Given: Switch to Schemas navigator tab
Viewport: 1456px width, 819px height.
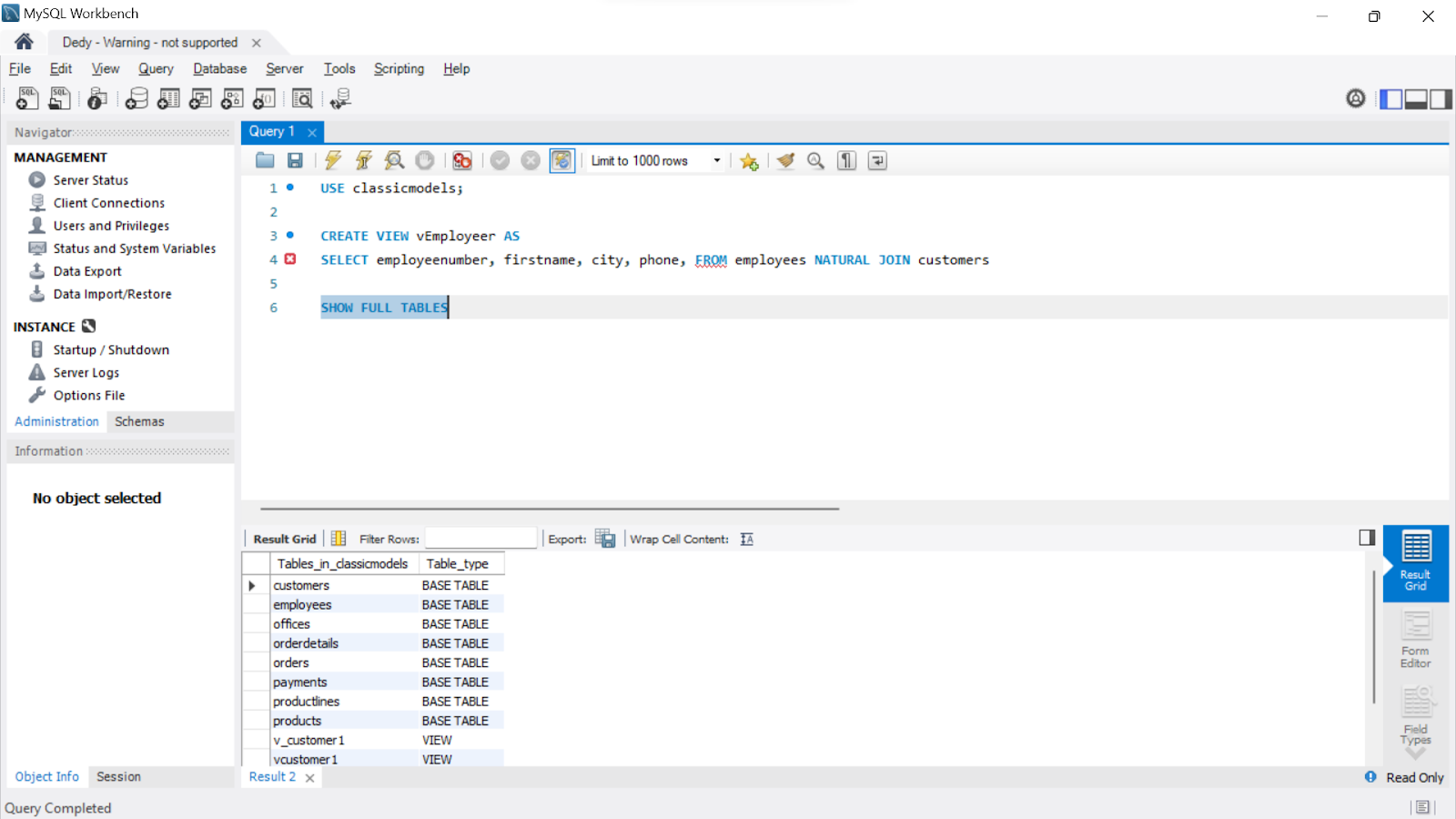Looking at the screenshot, I should 139,421.
